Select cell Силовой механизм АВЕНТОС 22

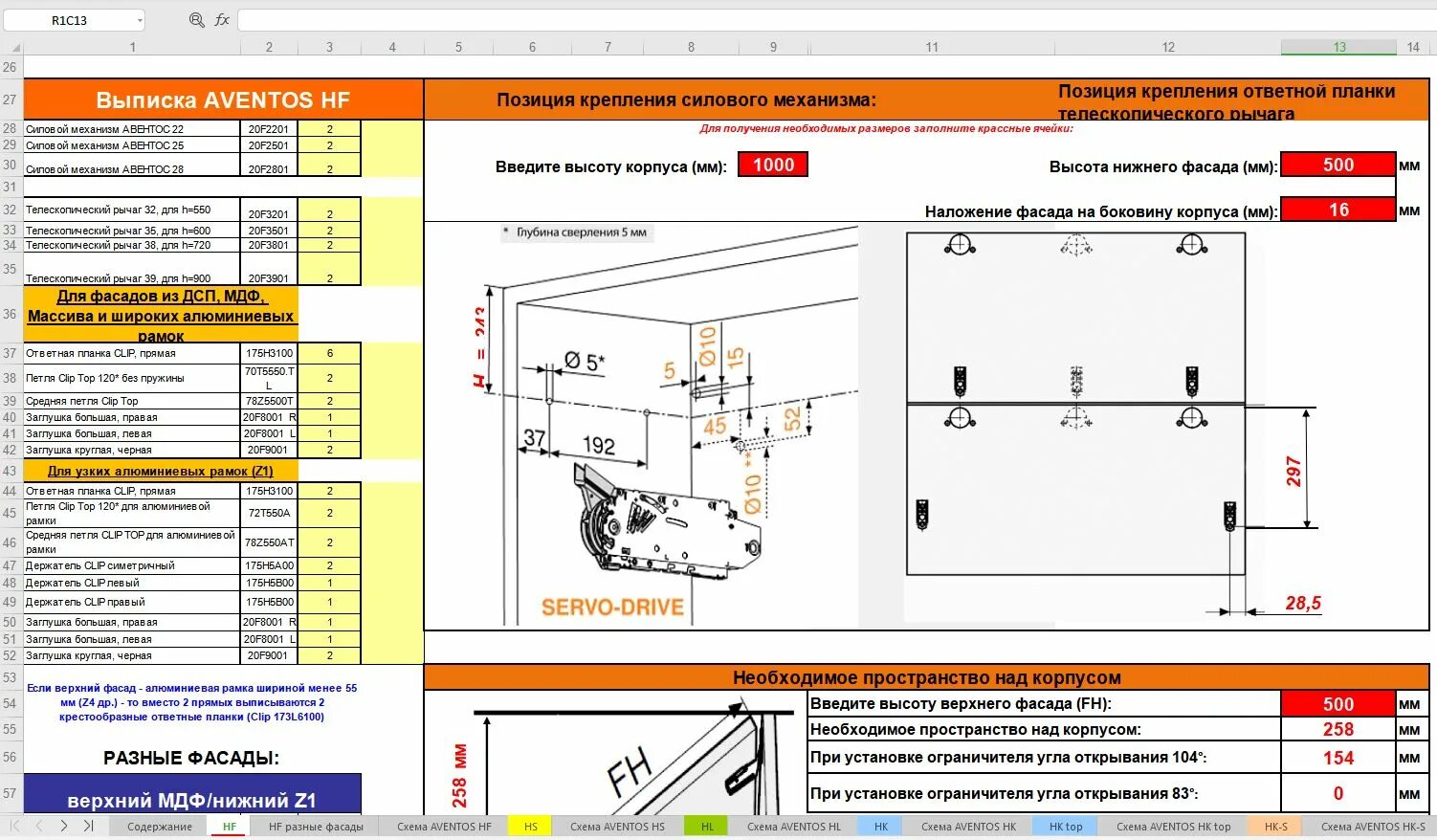tap(132, 129)
